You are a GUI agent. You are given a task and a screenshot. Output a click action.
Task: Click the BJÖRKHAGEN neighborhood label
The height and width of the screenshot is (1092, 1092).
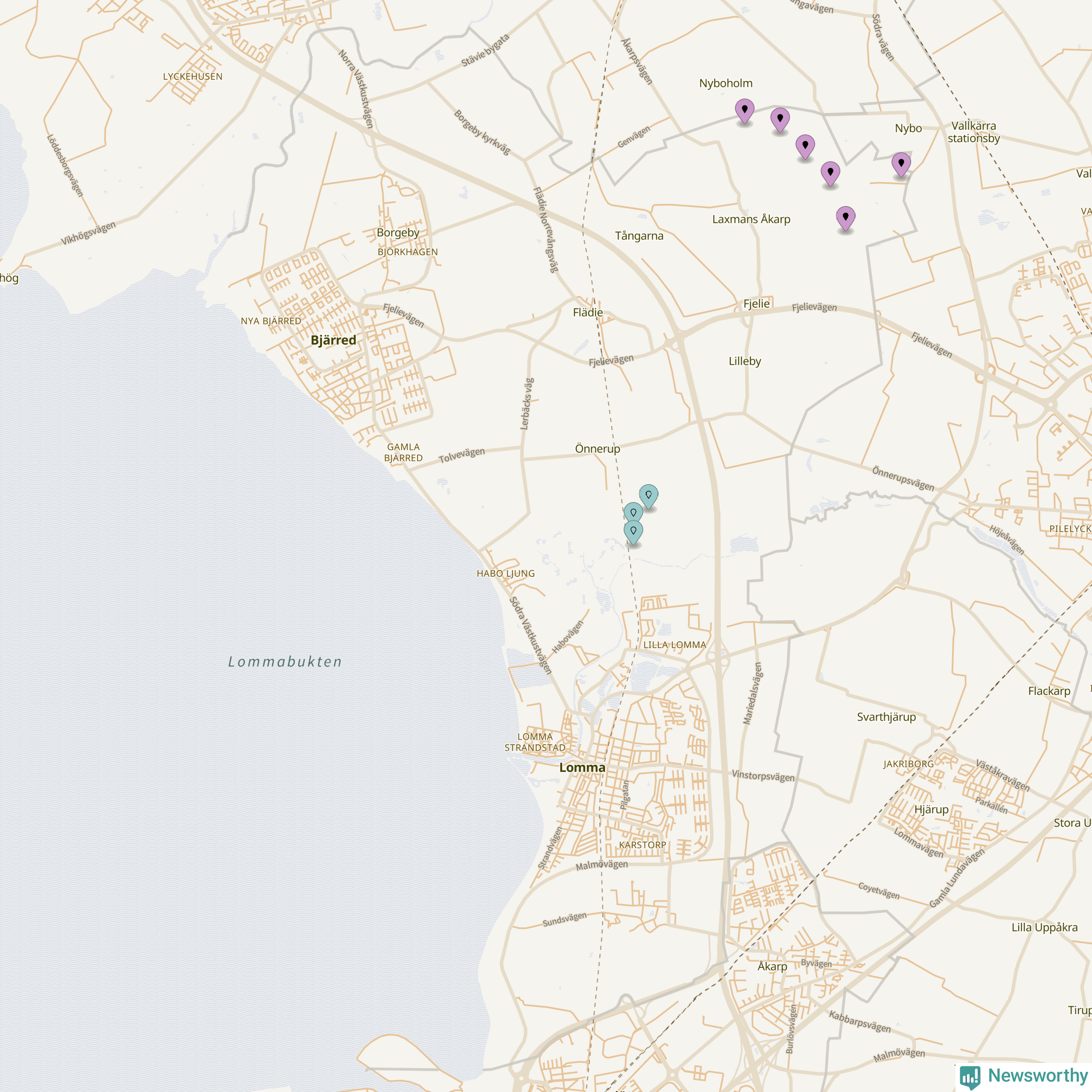[408, 252]
